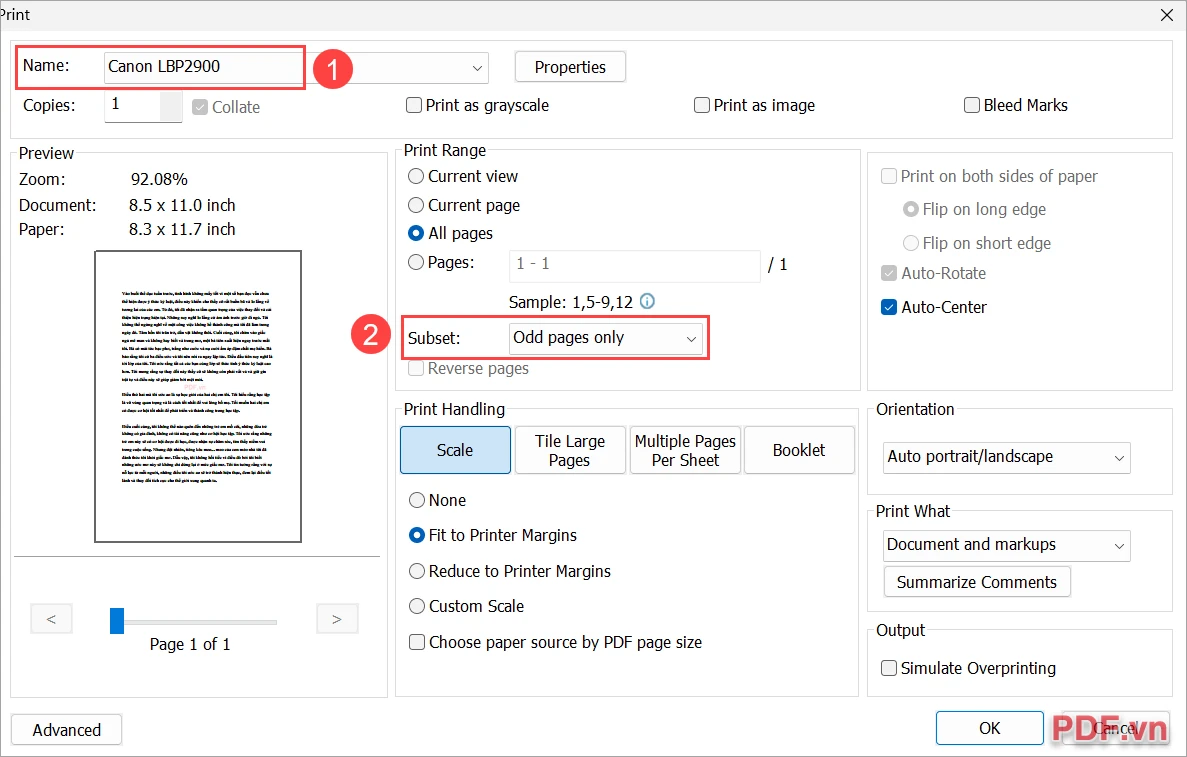This screenshot has width=1187, height=757.
Task: Click the "8.5 x 11.0 inch" document size
Action: pyautogui.click(x=182, y=205)
